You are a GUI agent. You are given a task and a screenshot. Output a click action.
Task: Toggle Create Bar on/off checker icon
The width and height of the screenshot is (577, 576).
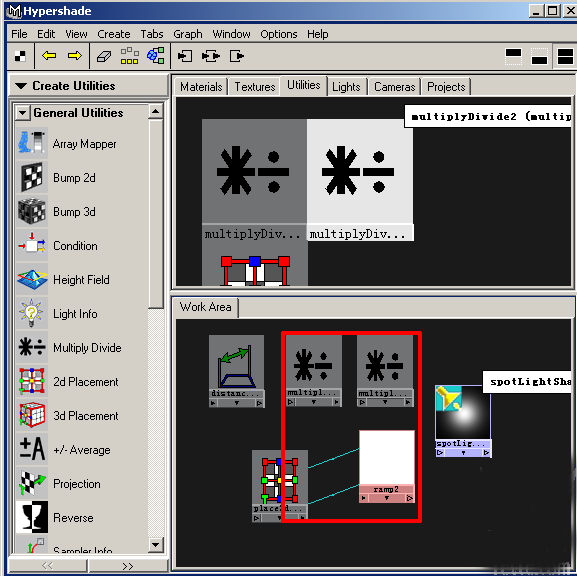point(20,56)
